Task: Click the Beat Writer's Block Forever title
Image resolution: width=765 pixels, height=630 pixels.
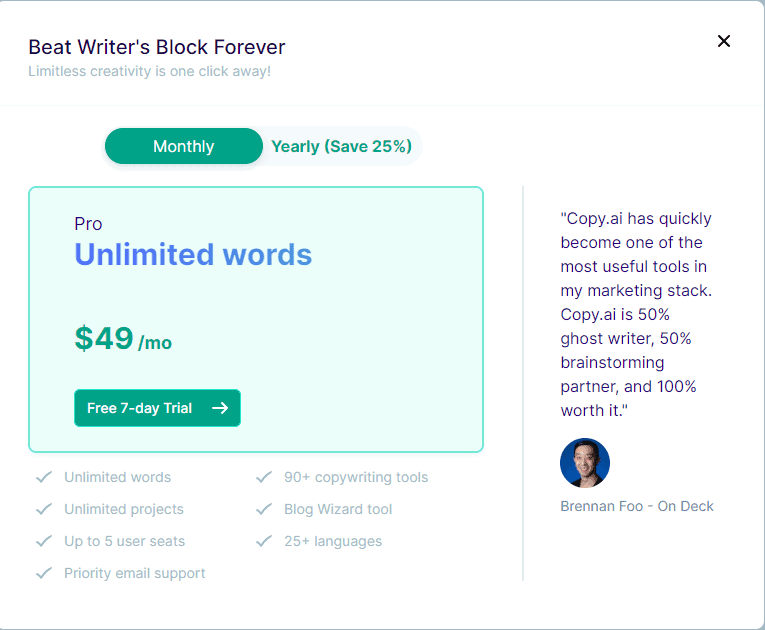Action: click(x=157, y=47)
